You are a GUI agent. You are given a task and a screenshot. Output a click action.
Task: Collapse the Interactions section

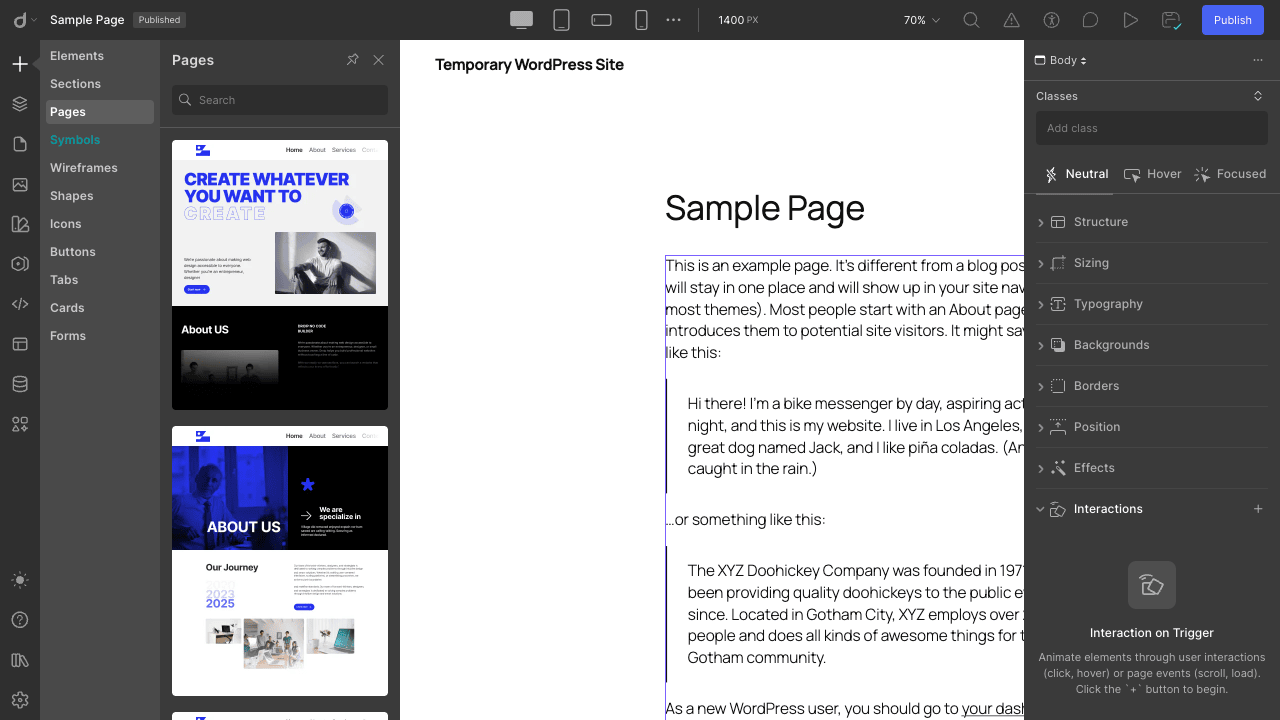pyautogui.click(x=1040, y=509)
